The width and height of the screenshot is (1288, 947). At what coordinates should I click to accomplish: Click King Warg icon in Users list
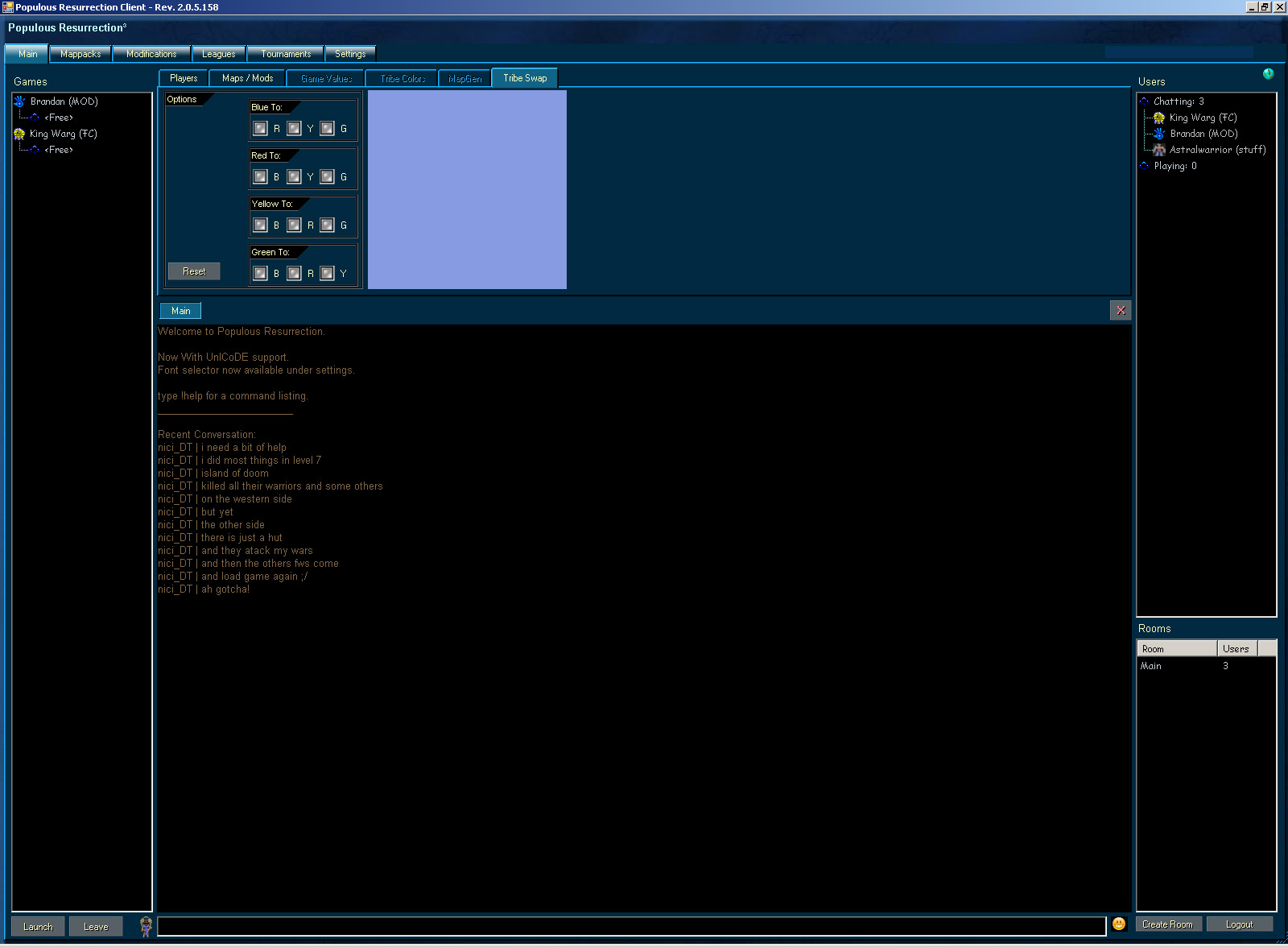pos(1159,118)
